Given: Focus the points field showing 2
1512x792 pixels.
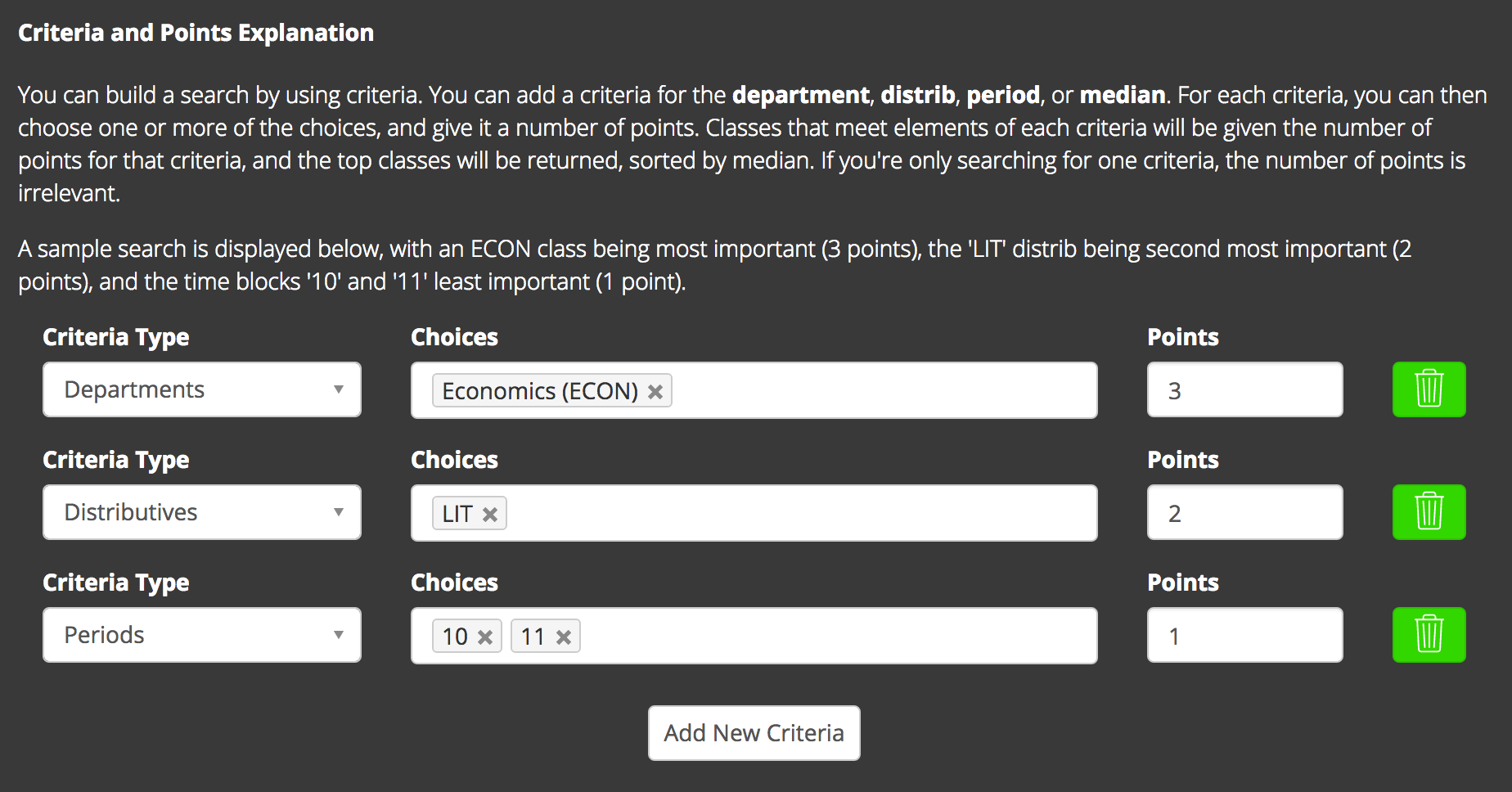Looking at the screenshot, I should (1244, 512).
